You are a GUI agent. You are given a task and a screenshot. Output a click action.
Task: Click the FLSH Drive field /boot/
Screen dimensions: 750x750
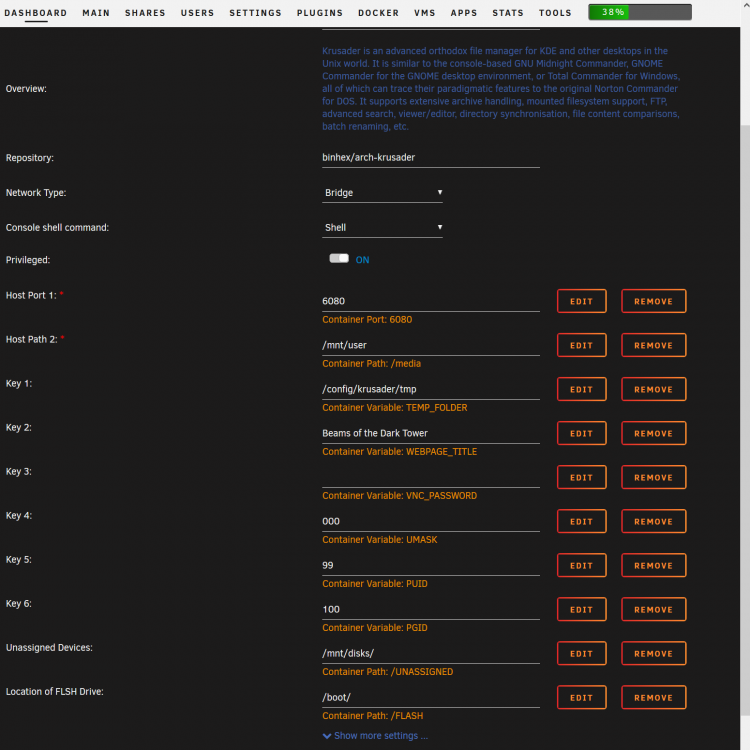pos(431,697)
